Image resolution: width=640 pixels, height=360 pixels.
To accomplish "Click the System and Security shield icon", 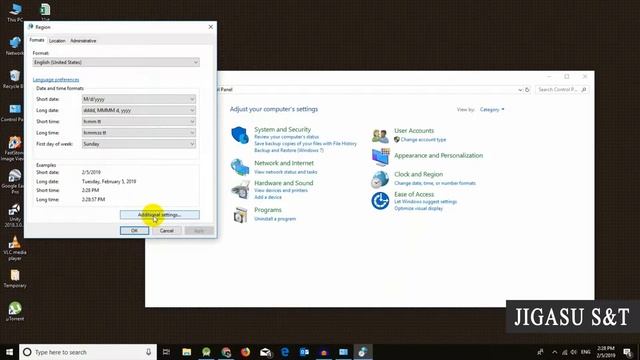I will [x=240, y=135].
